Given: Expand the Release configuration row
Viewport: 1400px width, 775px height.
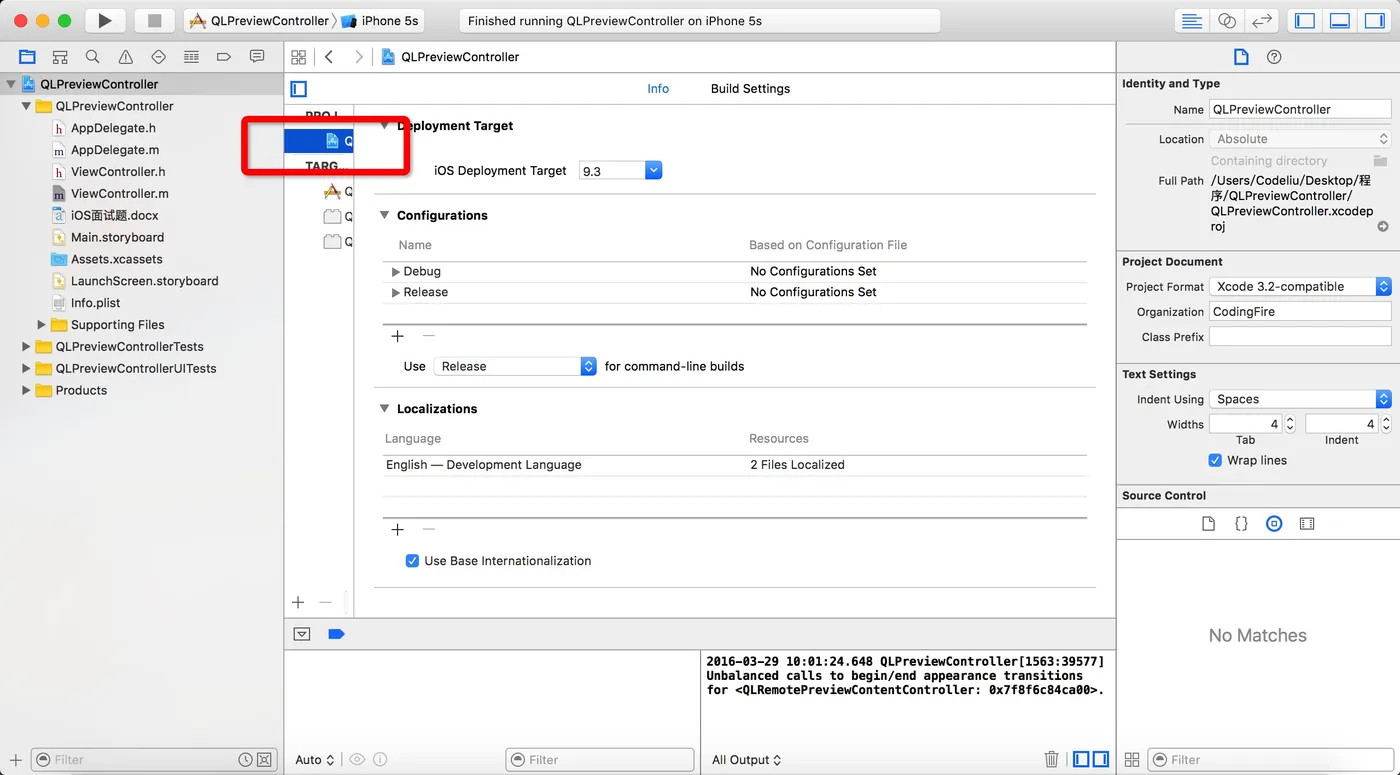Looking at the screenshot, I should click(x=396, y=292).
